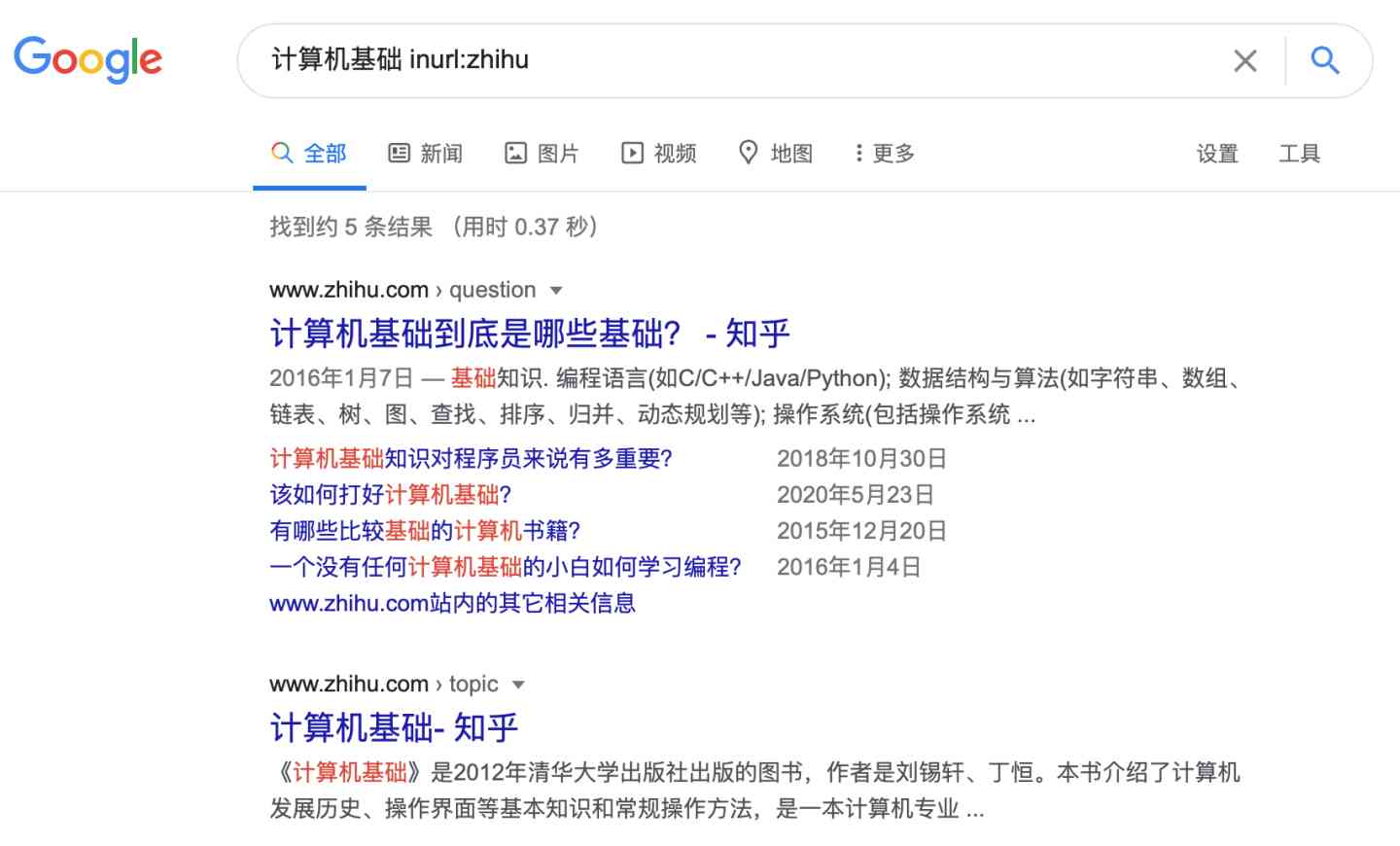The width and height of the screenshot is (1400, 846).
Task: Open www.zhihu.com站内的其它相关信息 link
Action: tap(452, 603)
